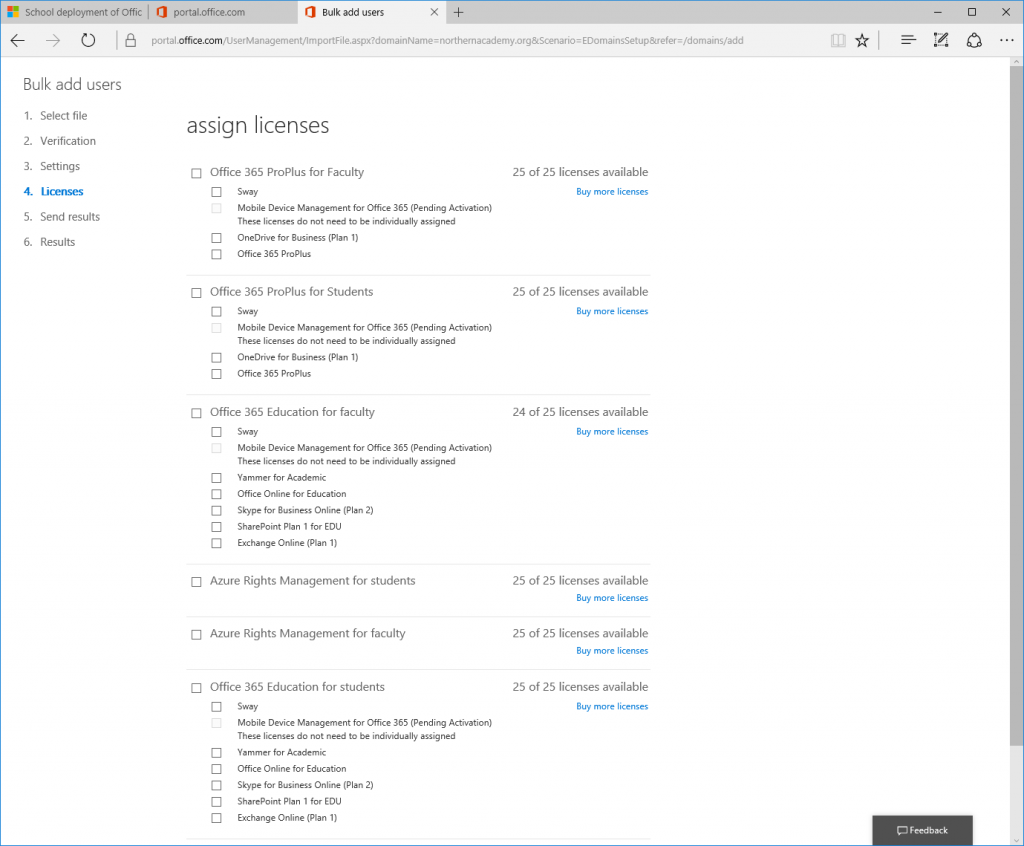Close the Bulk add users tab

click(x=434, y=12)
